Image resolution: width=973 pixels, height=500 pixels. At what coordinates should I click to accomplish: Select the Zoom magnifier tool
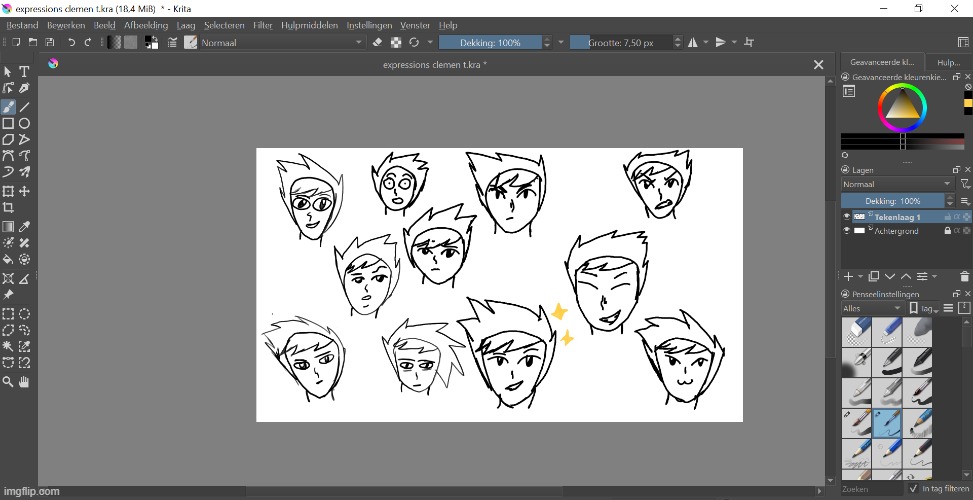coord(8,382)
